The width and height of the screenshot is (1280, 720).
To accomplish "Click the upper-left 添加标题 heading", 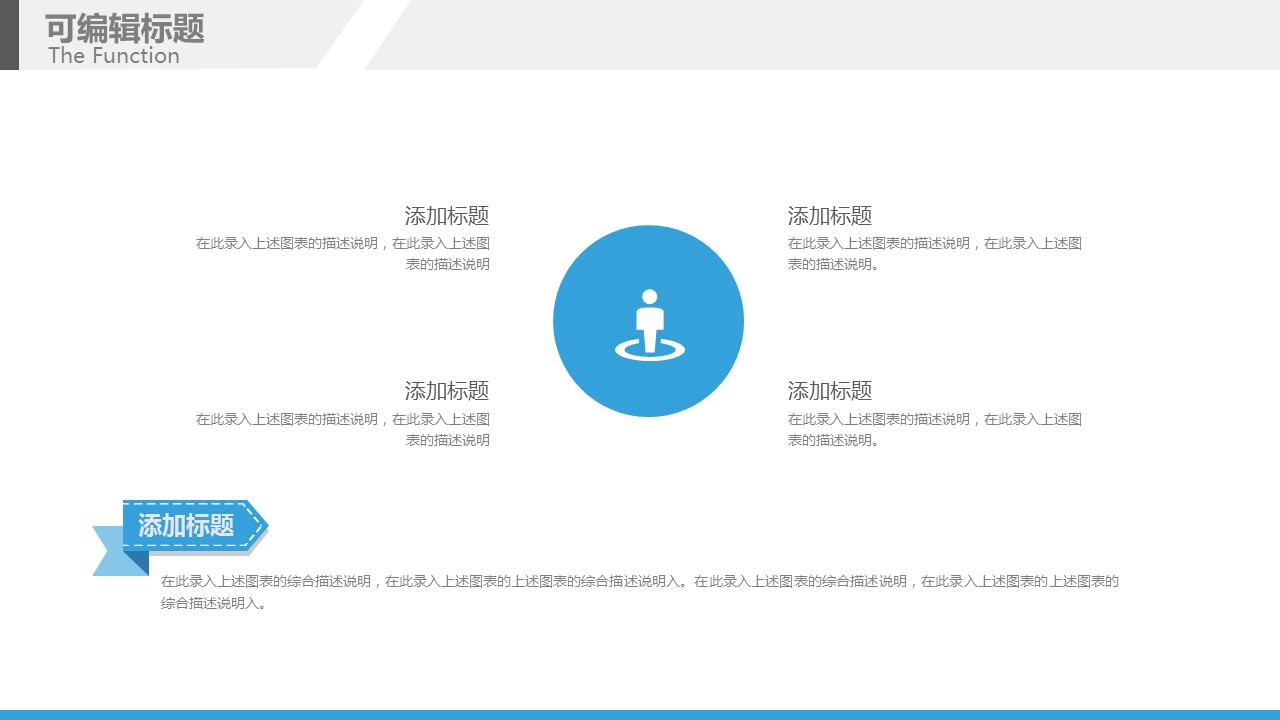I will click(x=446, y=216).
